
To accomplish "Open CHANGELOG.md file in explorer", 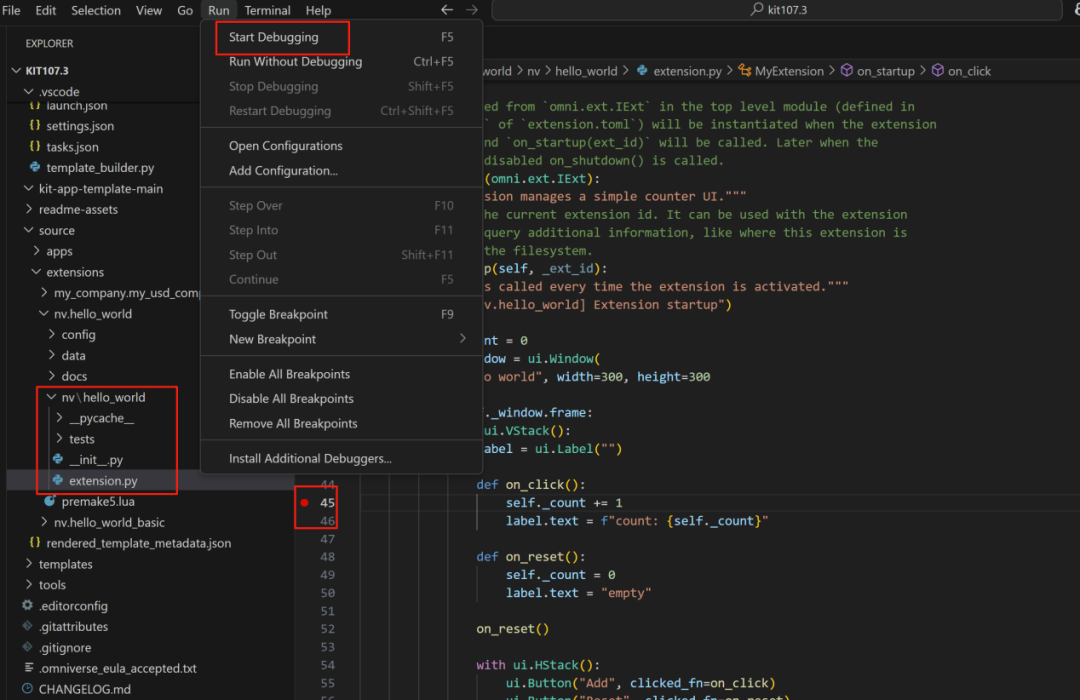I will point(84,689).
